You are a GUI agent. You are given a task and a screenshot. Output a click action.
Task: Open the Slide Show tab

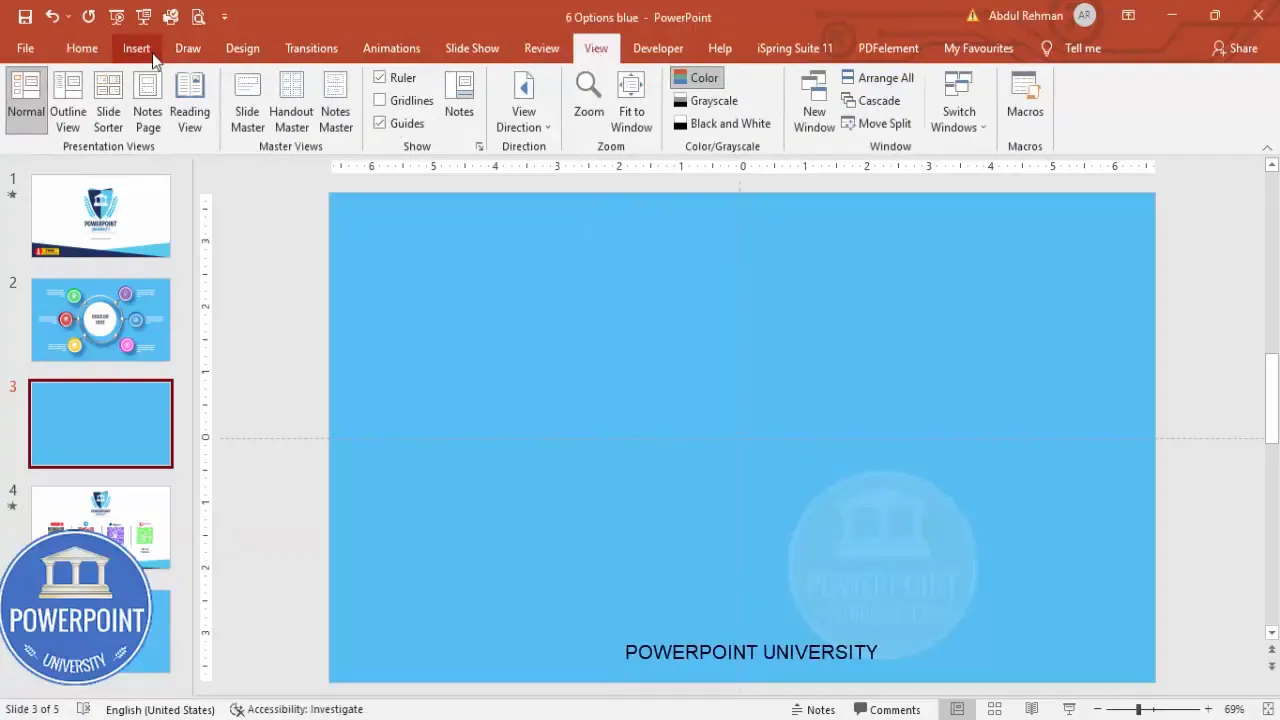point(472,48)
